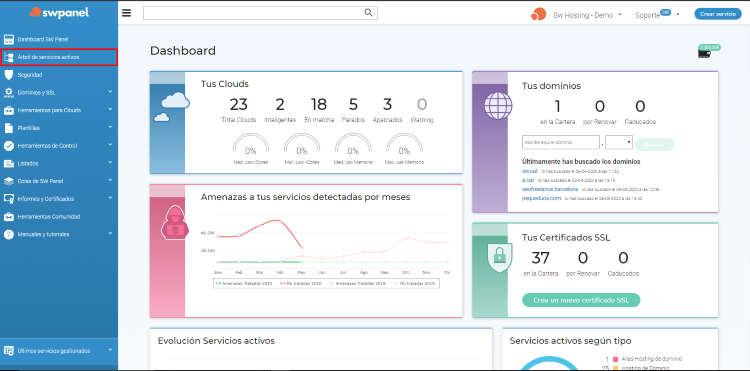Expand the Dominios y SSL chevron
Screen dimensions: 750x371
(110, 91)
